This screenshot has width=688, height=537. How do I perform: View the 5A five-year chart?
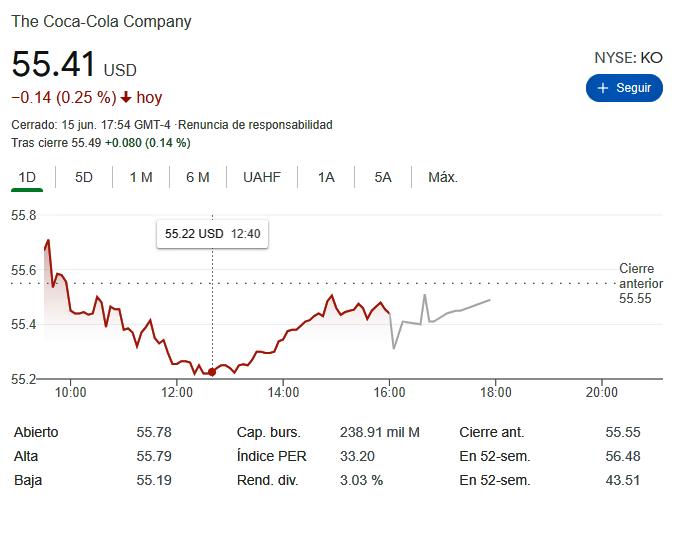click(x=383, y=177)
